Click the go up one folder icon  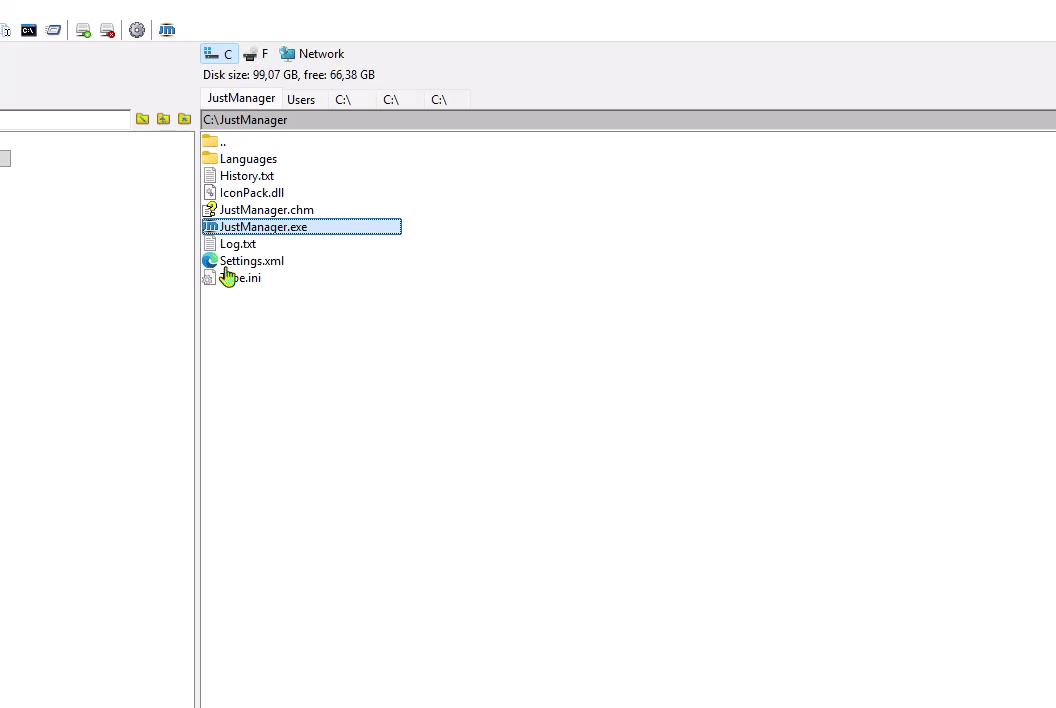point(164,119)
